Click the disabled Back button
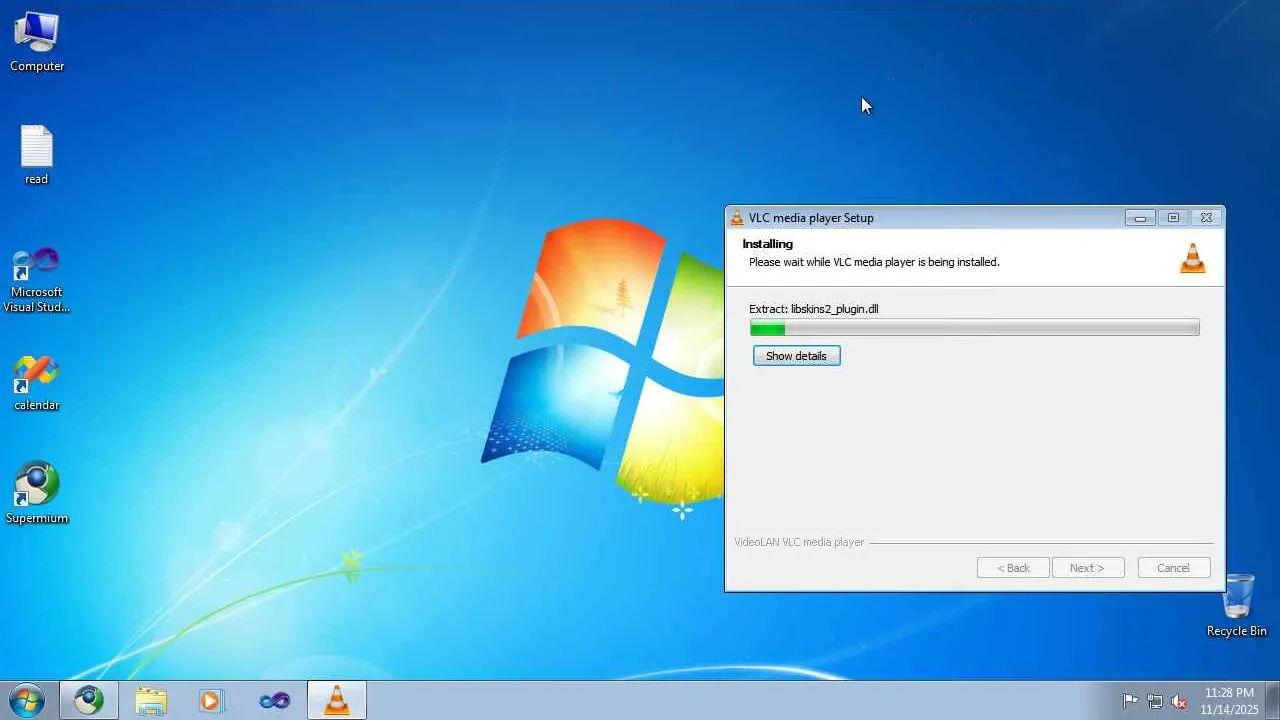Image resolution: width=1280 pixels, height=720 pixels. pos(1013,568)
